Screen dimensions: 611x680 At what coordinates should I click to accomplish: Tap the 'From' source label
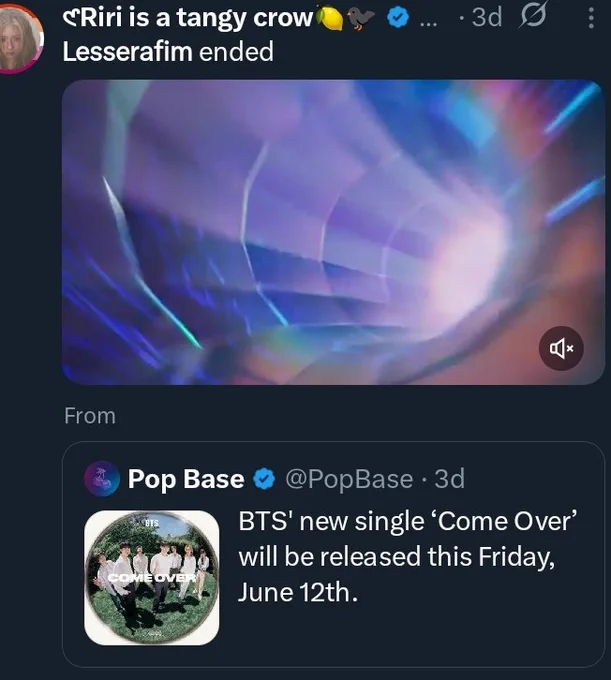90,415
